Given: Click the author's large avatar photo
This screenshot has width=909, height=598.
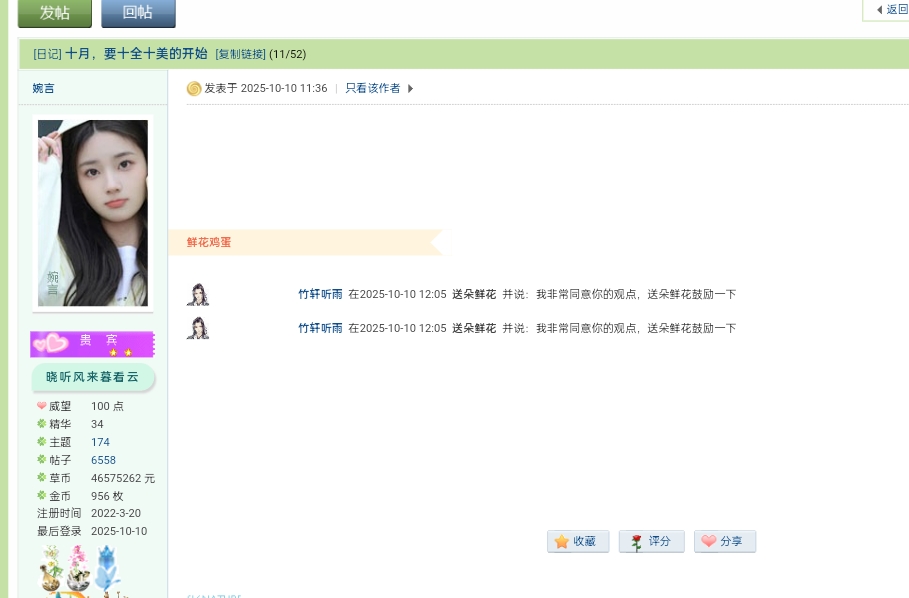Looking at the screenshot, I should tap(93, 213).
